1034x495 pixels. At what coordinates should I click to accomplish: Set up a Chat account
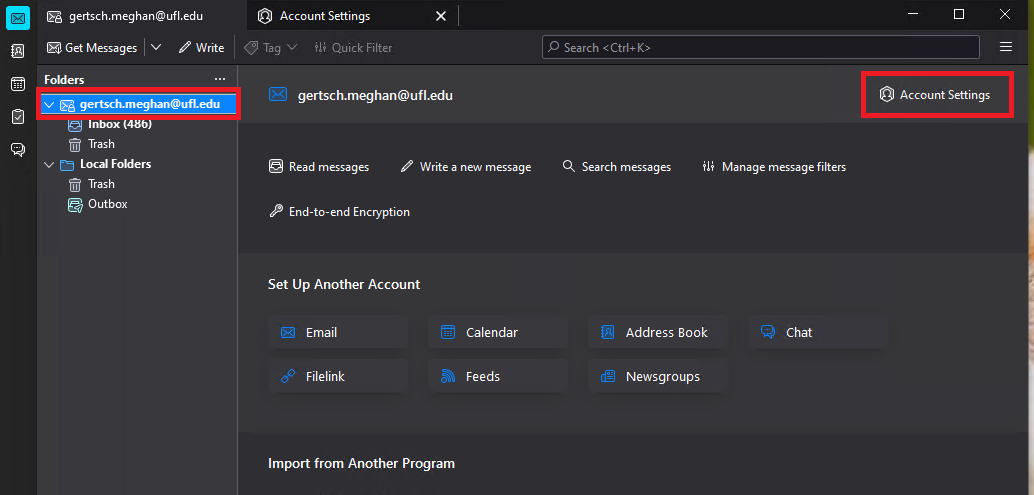818,332
